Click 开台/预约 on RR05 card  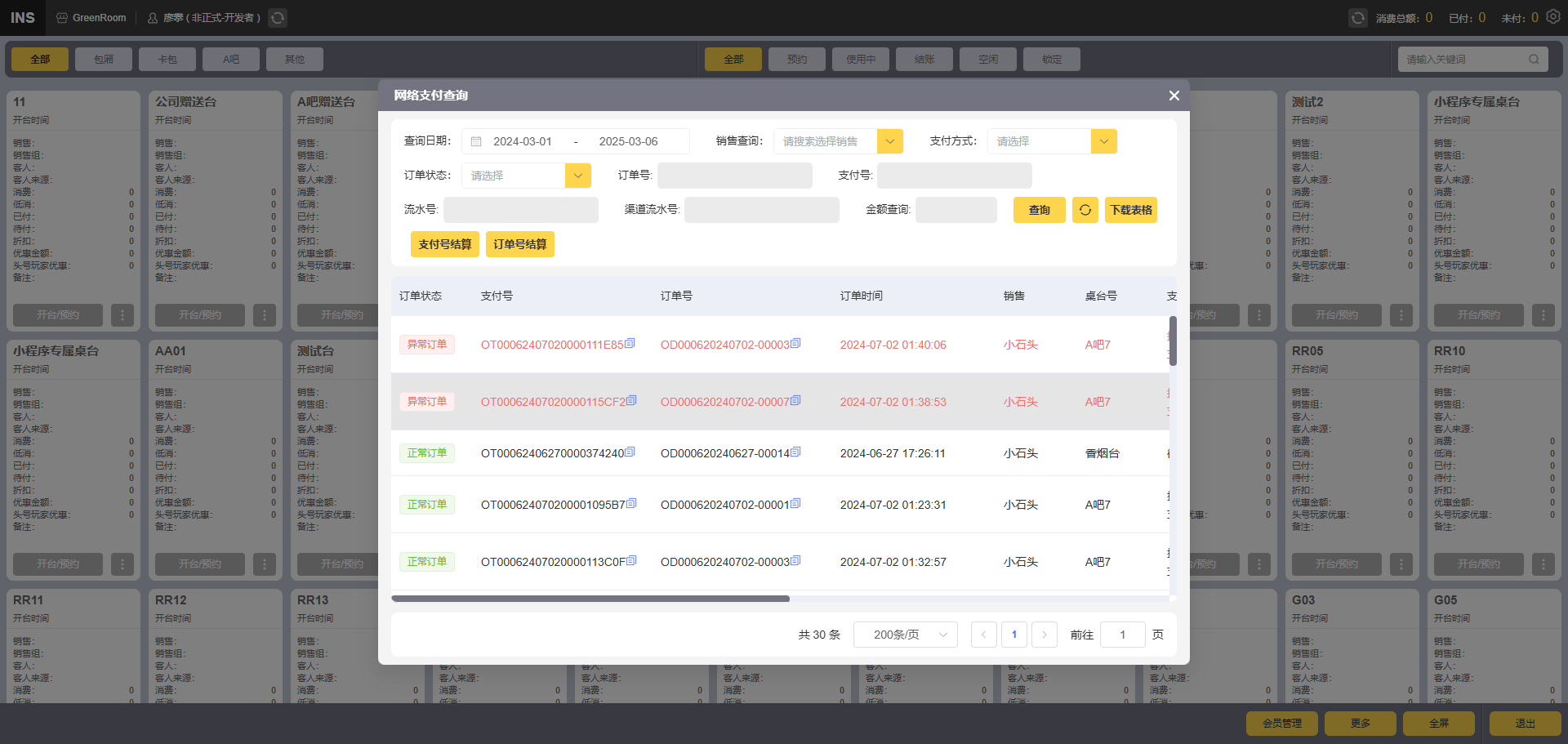pos(1337,564)
